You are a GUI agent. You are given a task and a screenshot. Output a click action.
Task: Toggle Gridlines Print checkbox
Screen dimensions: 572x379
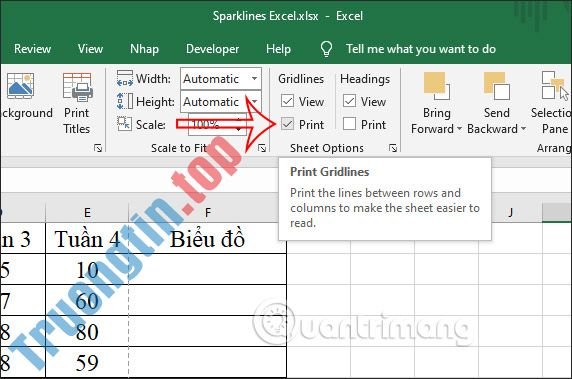[287, 124]
